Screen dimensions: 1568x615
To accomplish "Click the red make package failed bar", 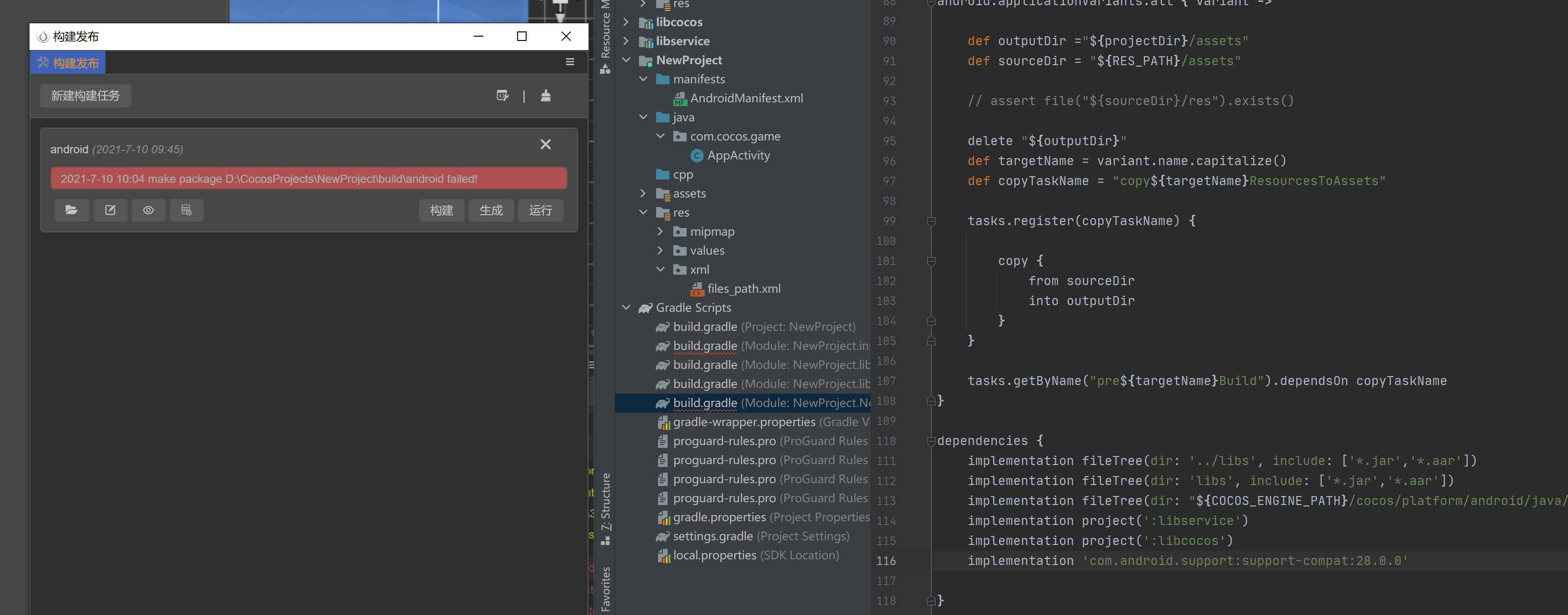I will tap(309, 179).
